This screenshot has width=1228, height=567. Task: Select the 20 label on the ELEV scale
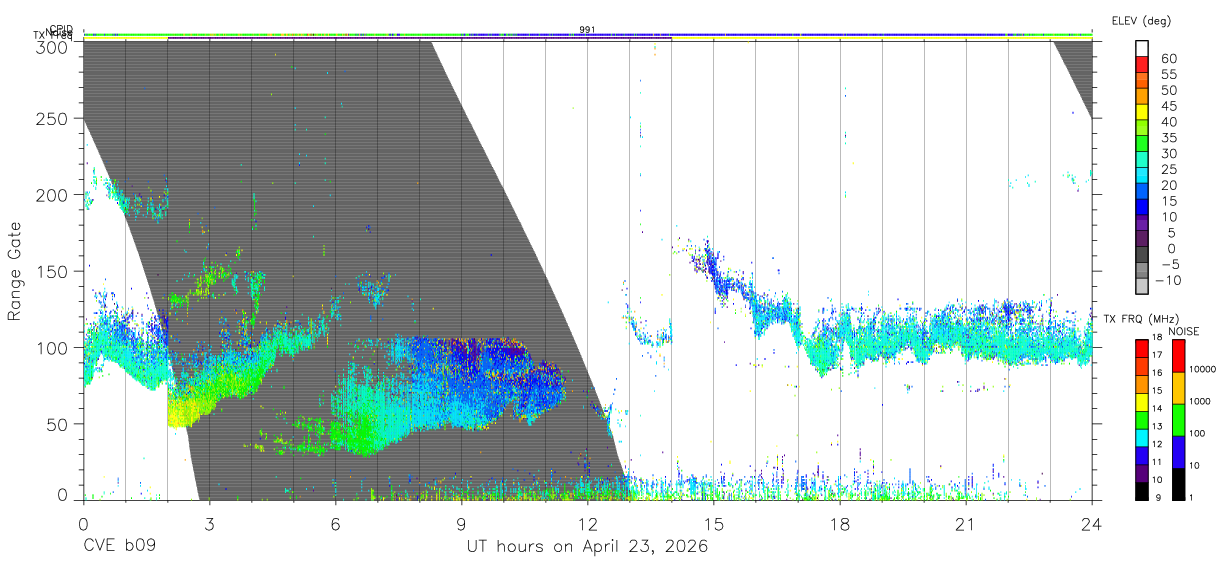click(1169, 185)
